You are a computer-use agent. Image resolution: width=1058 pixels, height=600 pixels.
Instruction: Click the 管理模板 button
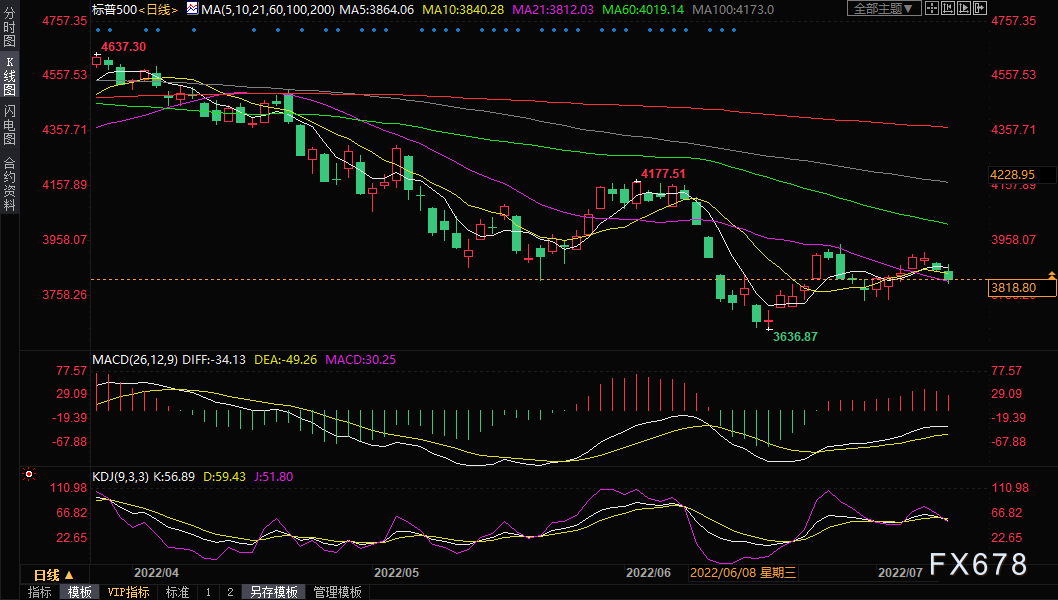click(x=337, y=592)
